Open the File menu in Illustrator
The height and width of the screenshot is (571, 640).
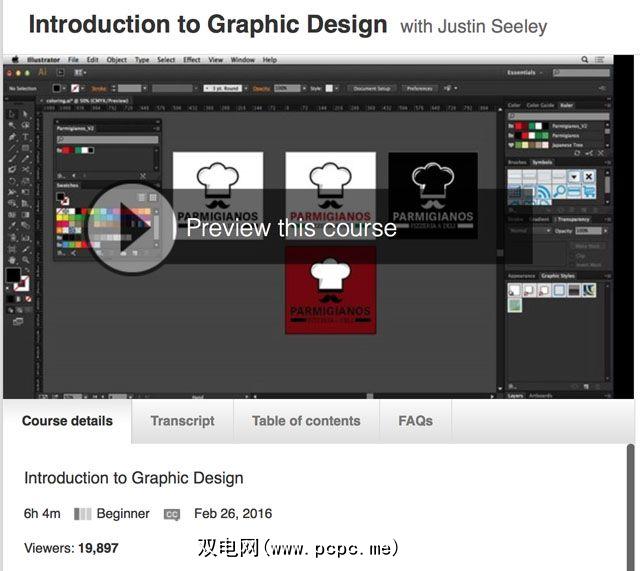point(73,60)
